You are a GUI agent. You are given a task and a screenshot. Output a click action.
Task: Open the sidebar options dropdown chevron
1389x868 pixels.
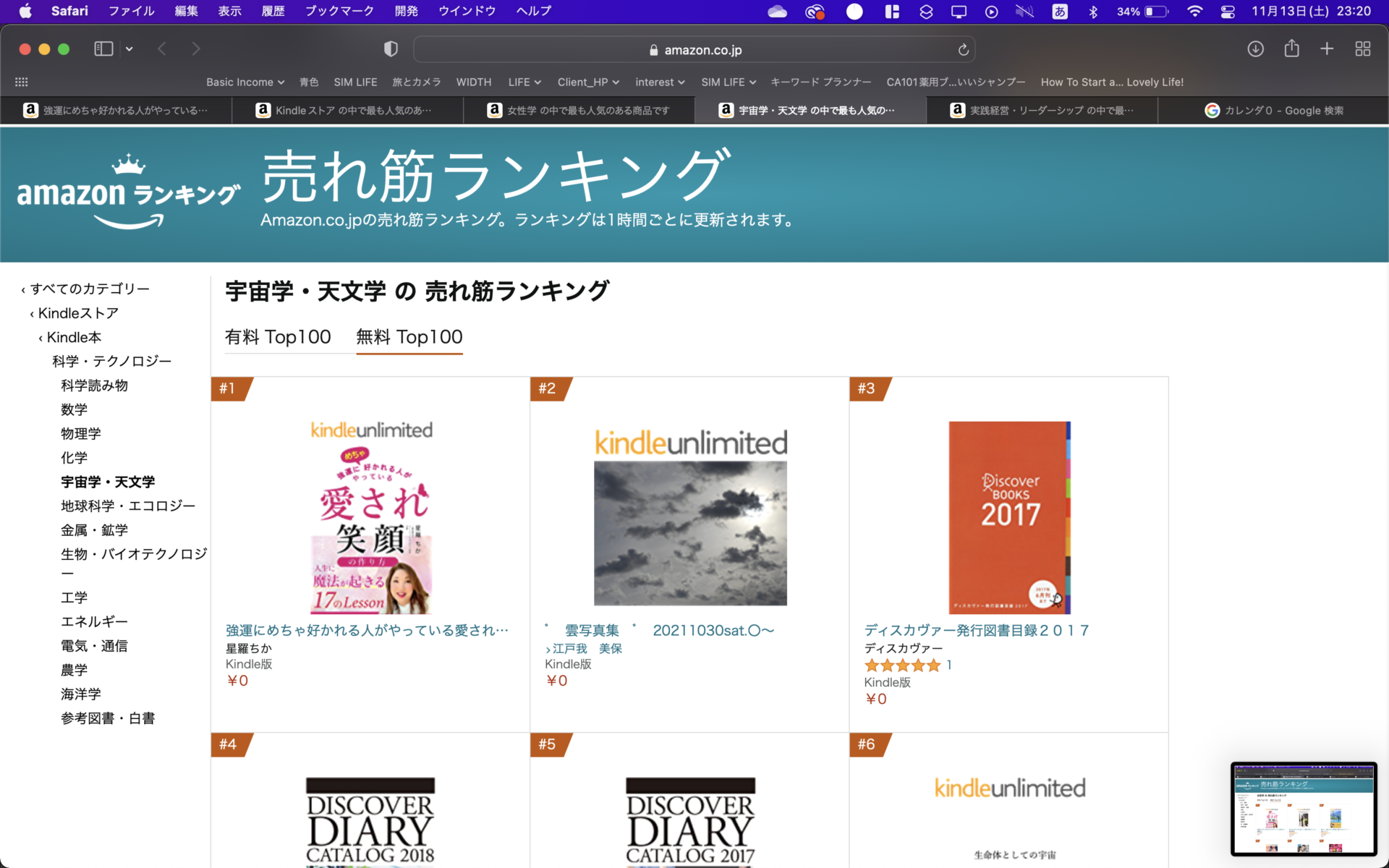click(x=129, y=49)
